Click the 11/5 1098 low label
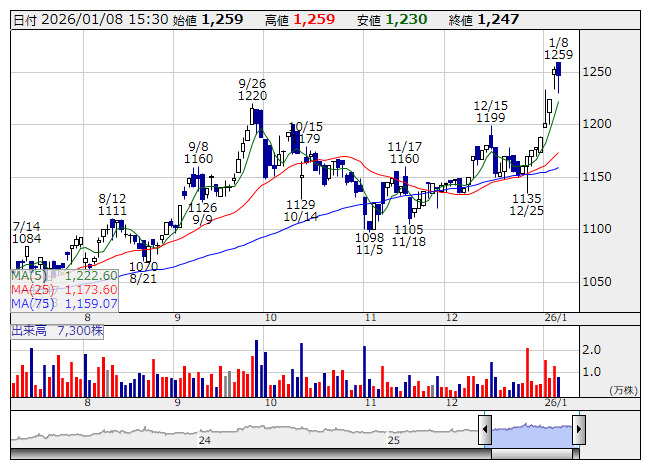This screenshot has height=470, width=653. 369,244
